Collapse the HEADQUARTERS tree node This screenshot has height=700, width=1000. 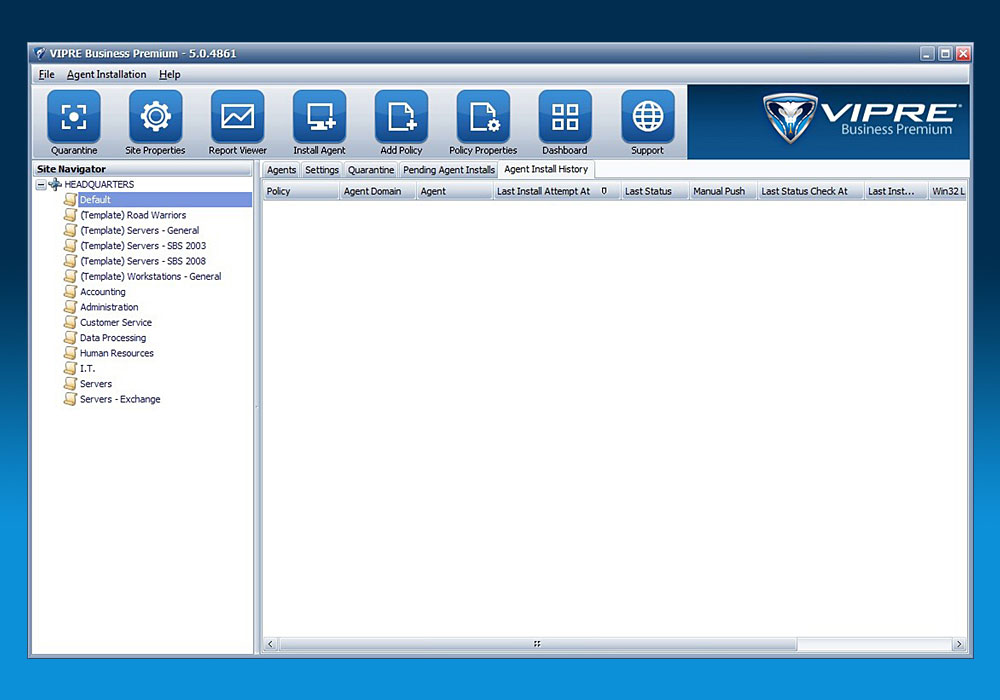41,185
